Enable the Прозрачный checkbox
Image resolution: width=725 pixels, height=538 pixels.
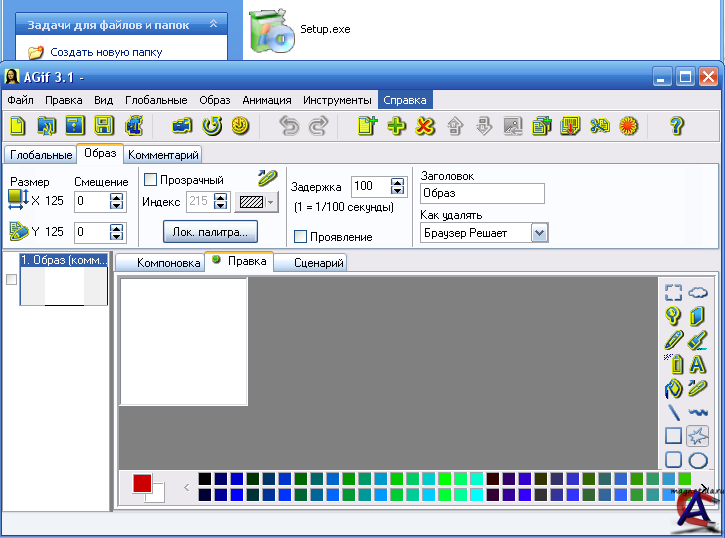coord(151,180)
